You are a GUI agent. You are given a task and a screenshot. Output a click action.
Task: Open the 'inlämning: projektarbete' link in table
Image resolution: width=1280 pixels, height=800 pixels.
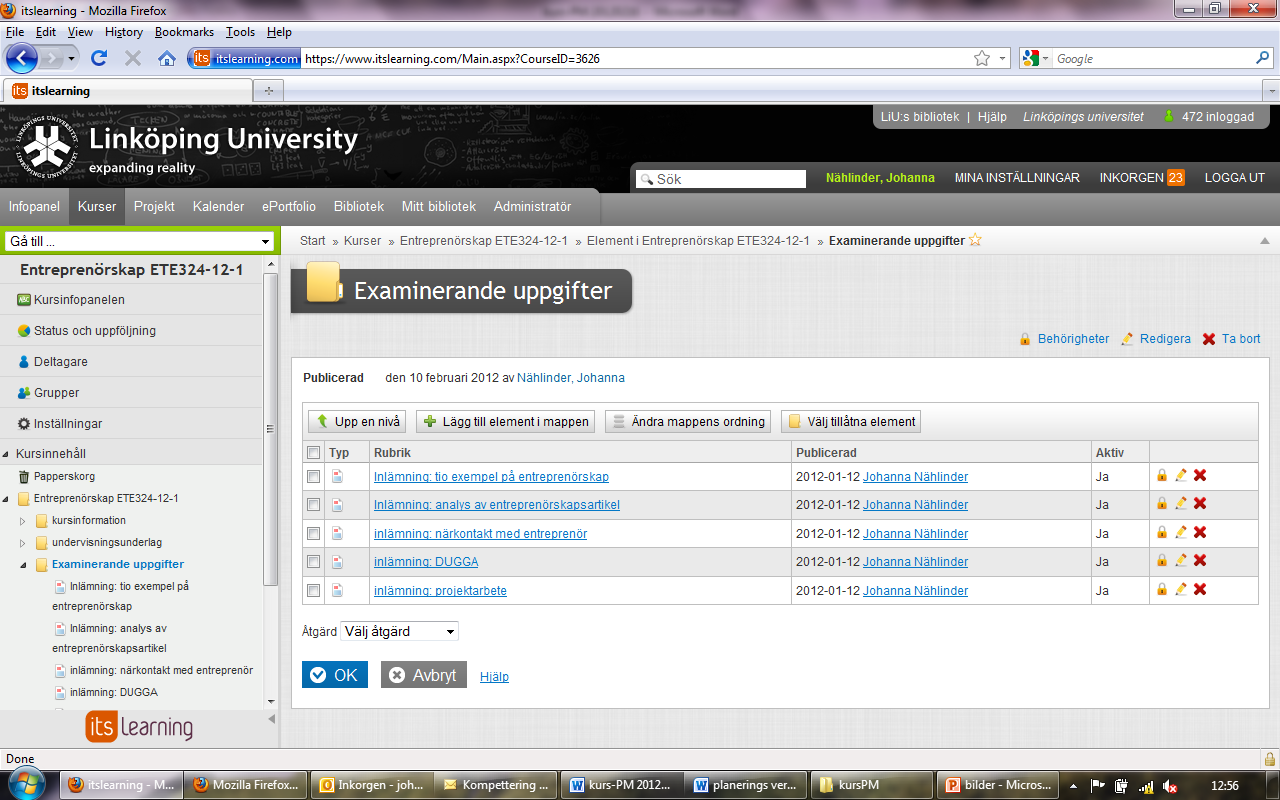click(x=440, y=590)
